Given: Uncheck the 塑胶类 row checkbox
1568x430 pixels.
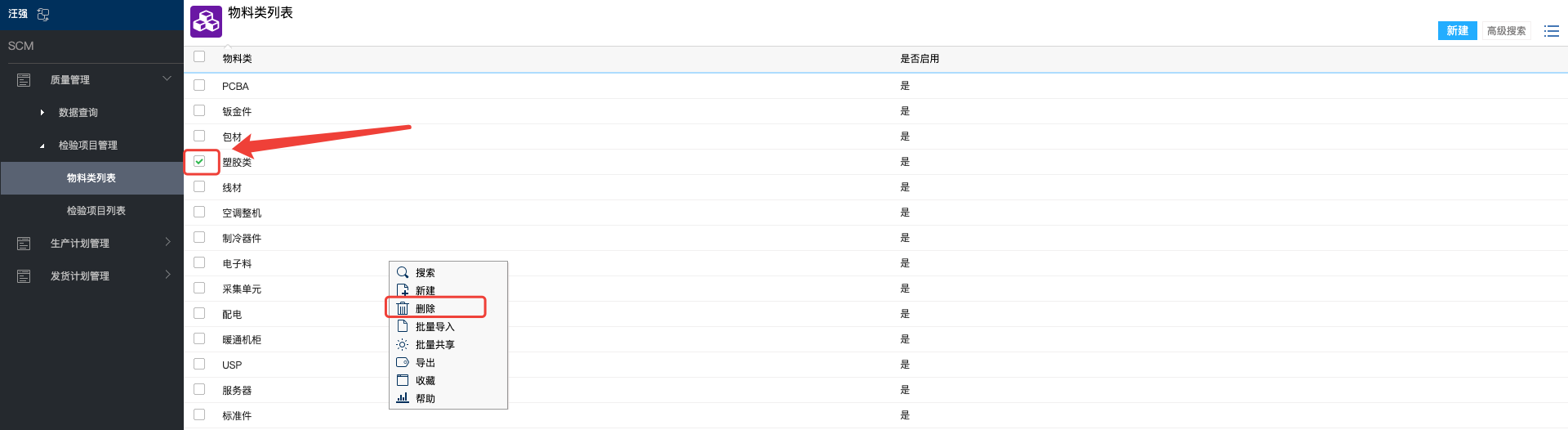Looking at the screenshot, I should point(199,161).
